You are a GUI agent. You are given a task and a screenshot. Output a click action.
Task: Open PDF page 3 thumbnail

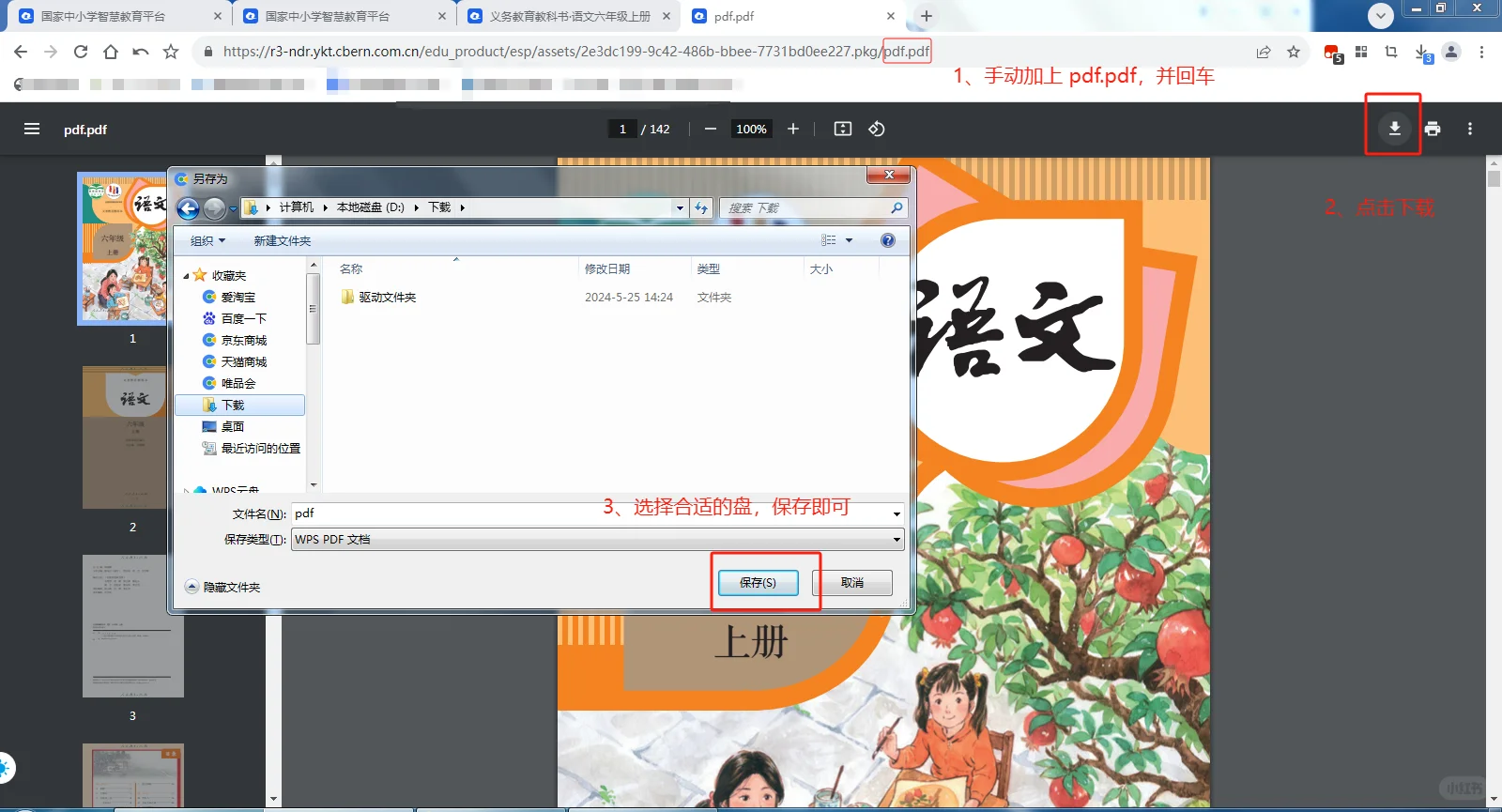(132, 626)
